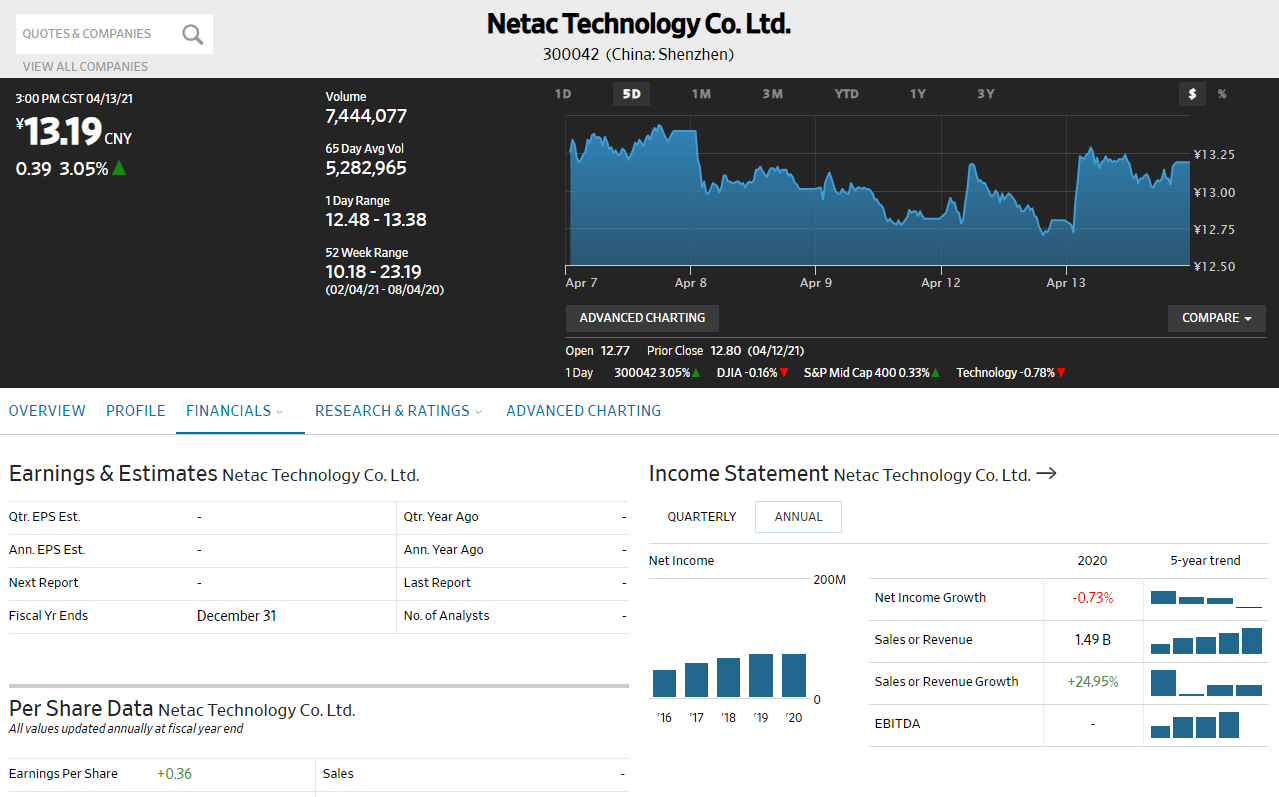Click the EBITDA 5-year trend chart
The width and height of the screenshot is (1279, 797).
click(x=1195, y=724)
